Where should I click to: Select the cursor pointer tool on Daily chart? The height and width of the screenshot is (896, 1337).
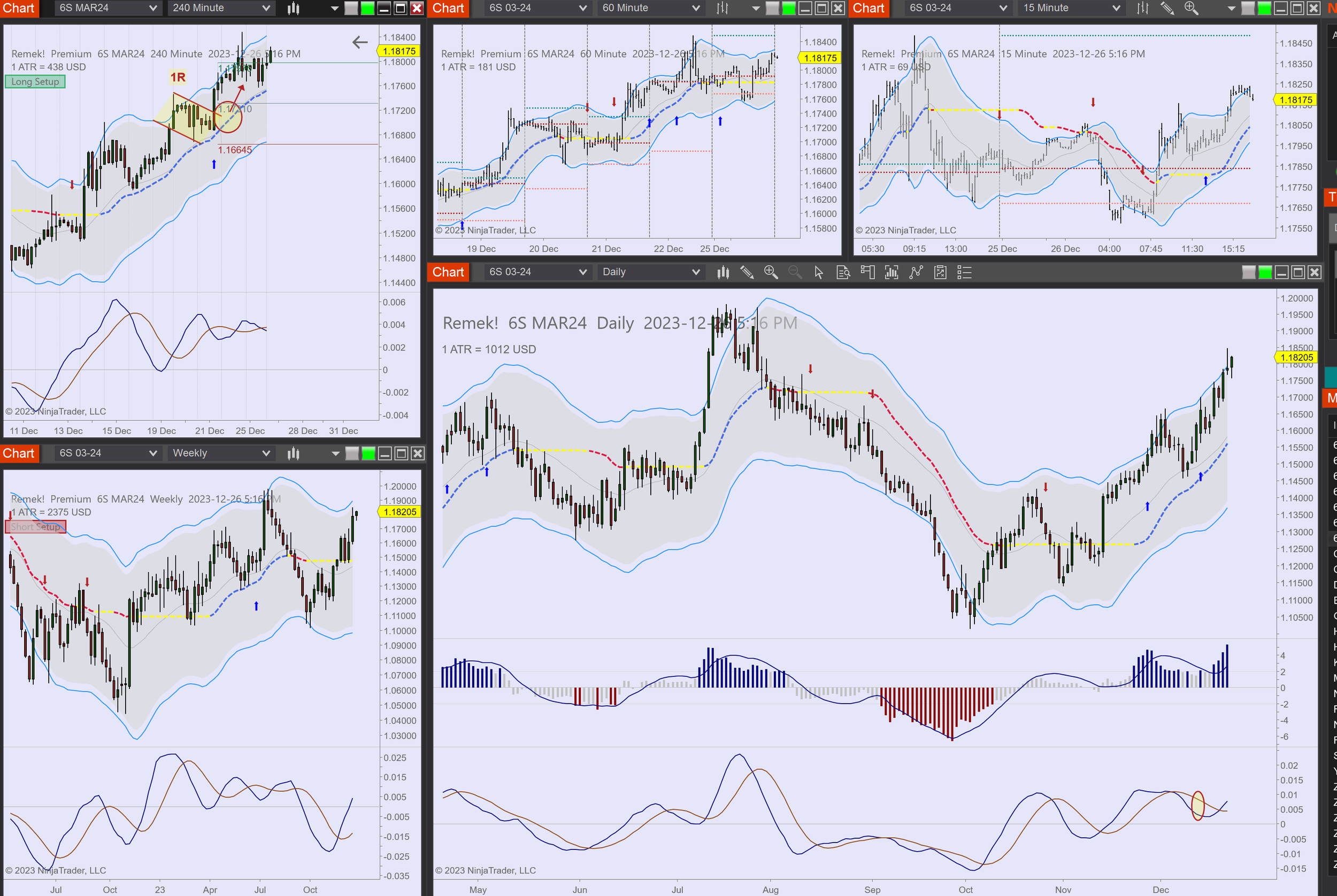[819, 272]
